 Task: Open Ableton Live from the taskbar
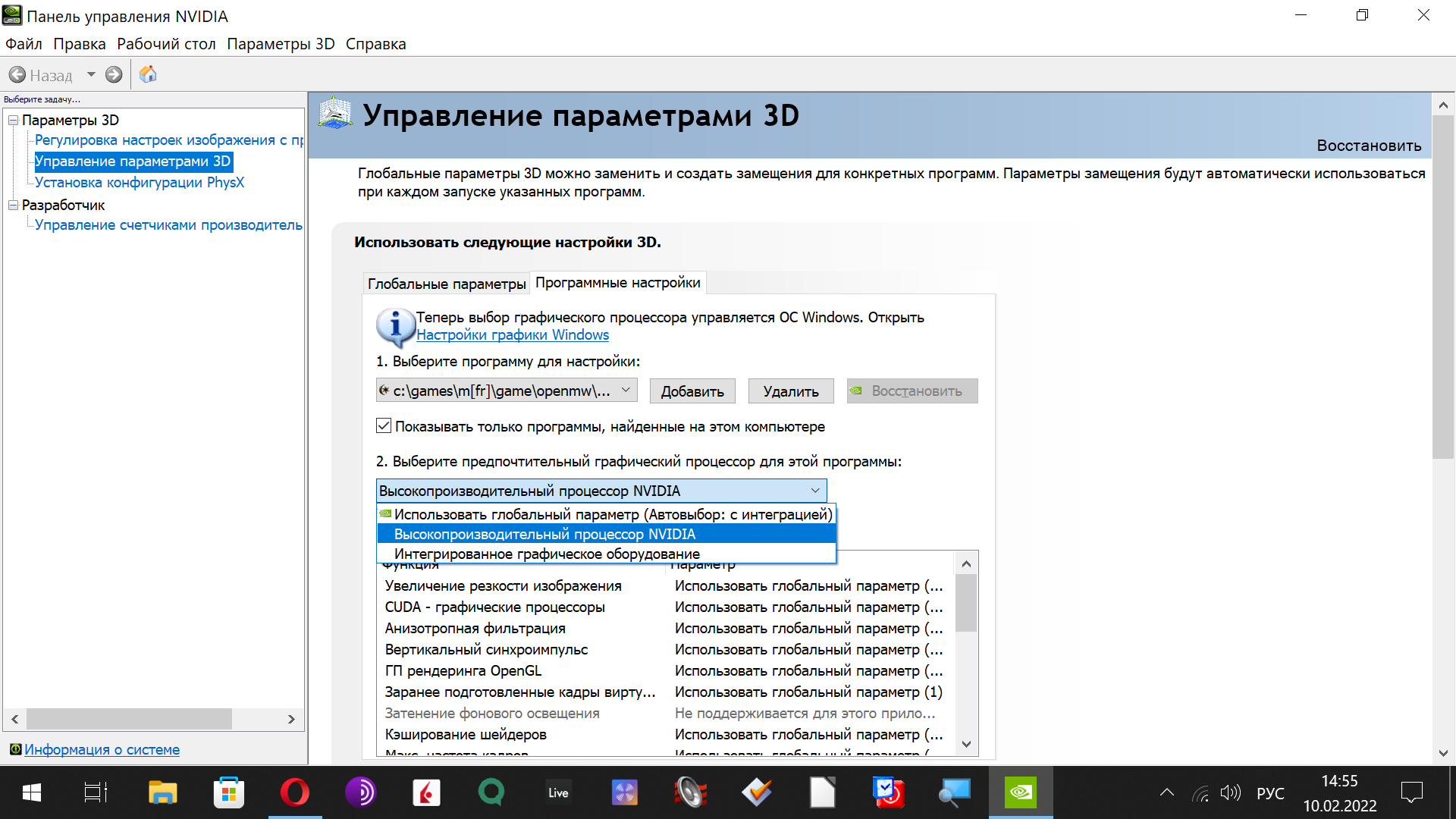click(558, 792)
